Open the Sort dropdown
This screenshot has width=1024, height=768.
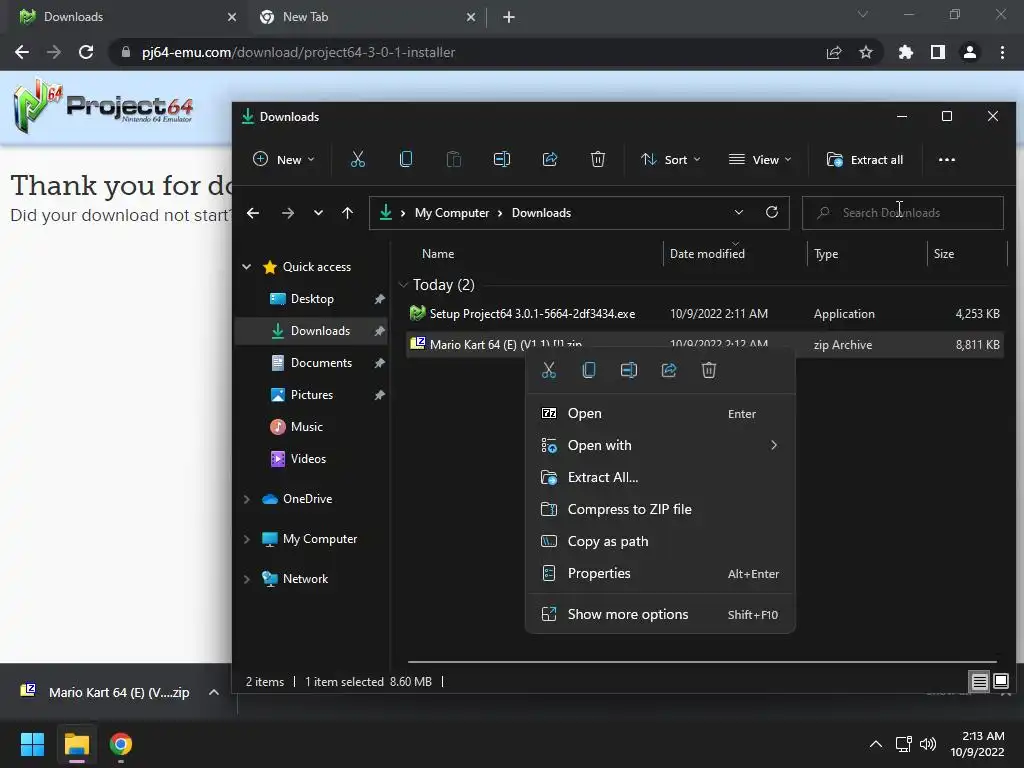(x=671, y=159)
